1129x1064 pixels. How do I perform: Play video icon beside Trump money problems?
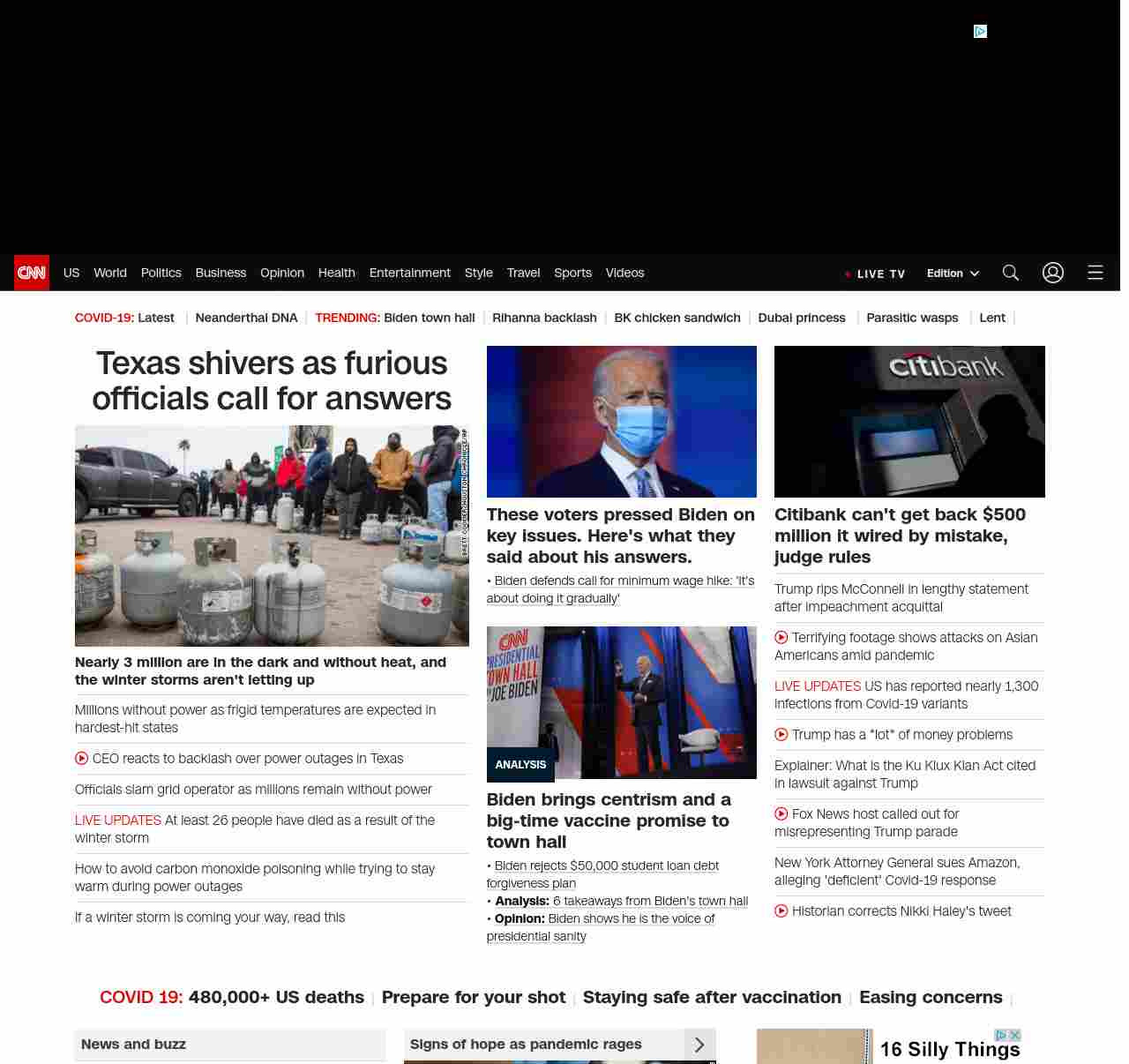point(781,735)
